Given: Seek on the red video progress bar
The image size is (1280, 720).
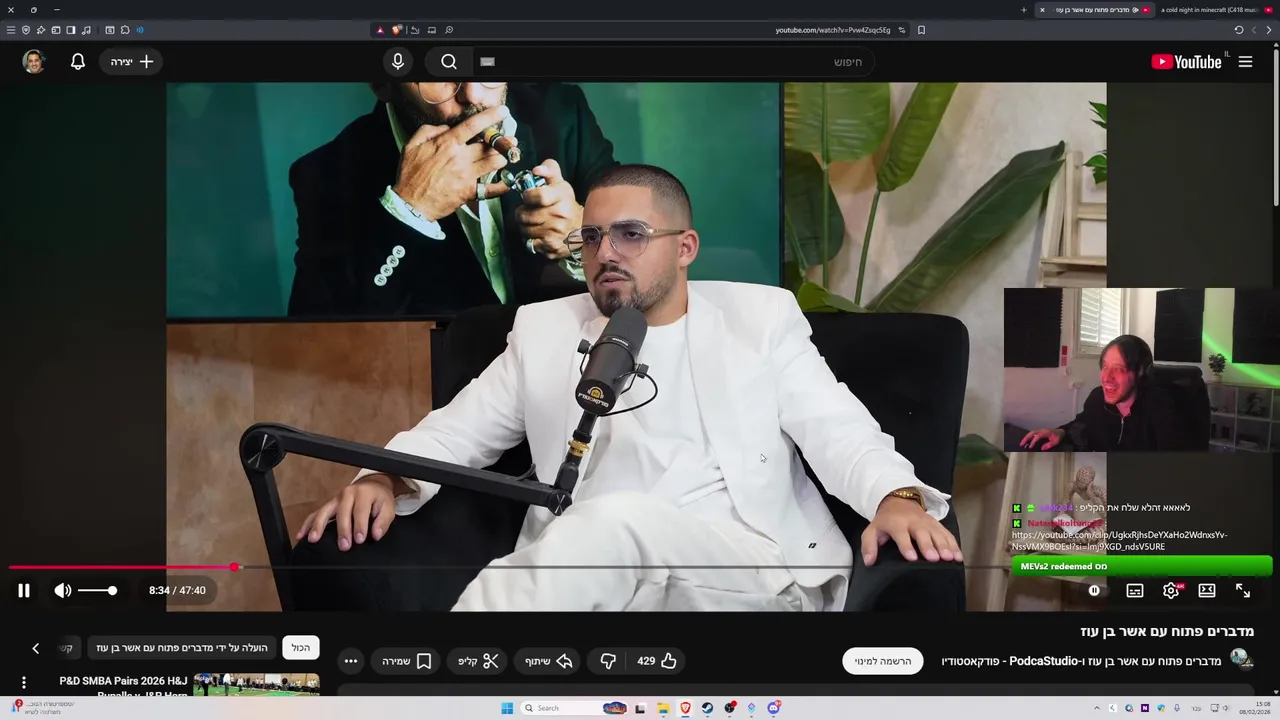Looking at the screenshot, I should 122,567.
